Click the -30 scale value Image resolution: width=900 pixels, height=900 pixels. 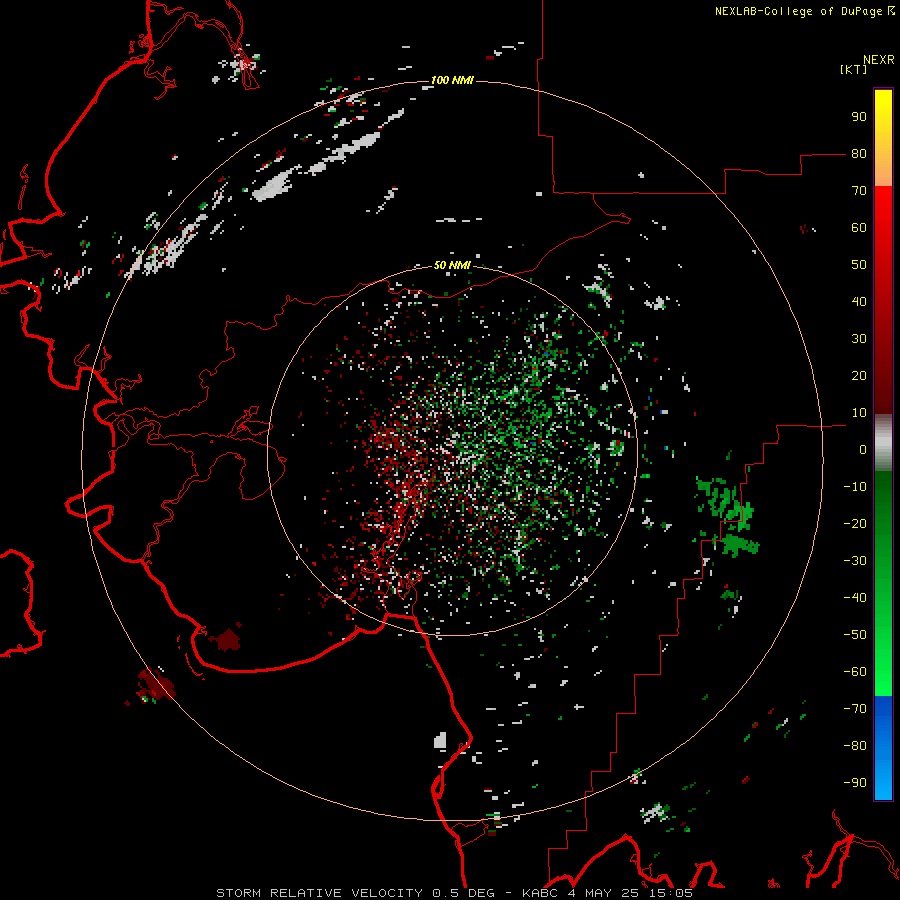click(855, 561)
